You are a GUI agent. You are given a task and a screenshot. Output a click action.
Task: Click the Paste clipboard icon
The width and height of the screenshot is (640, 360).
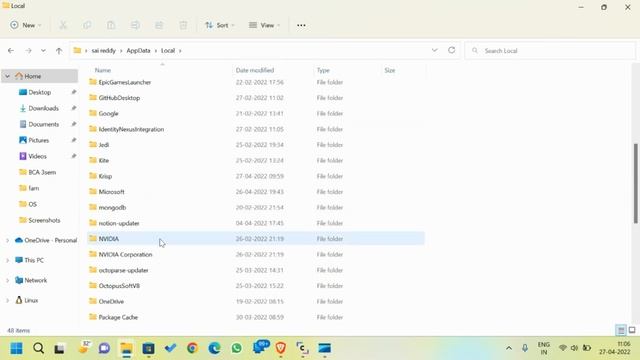[x=111, y=25]
